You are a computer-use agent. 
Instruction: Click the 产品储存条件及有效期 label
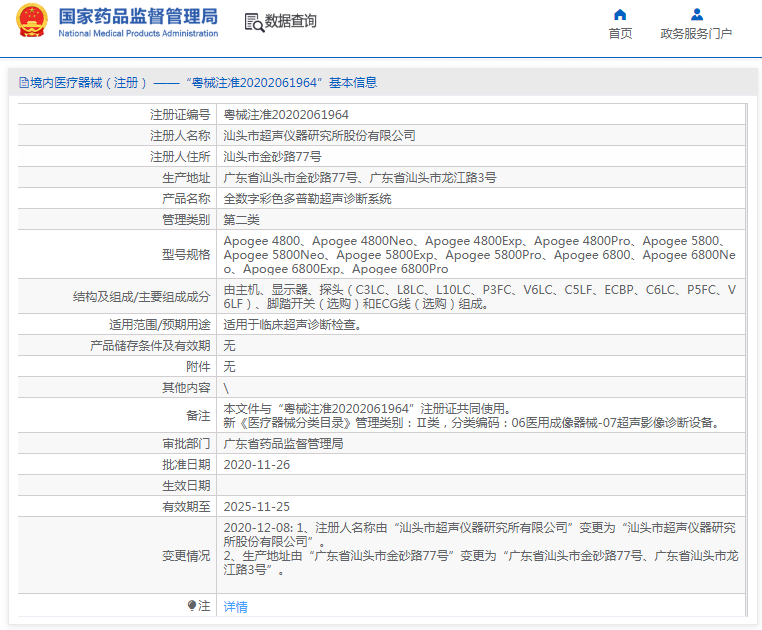(150, 346)
